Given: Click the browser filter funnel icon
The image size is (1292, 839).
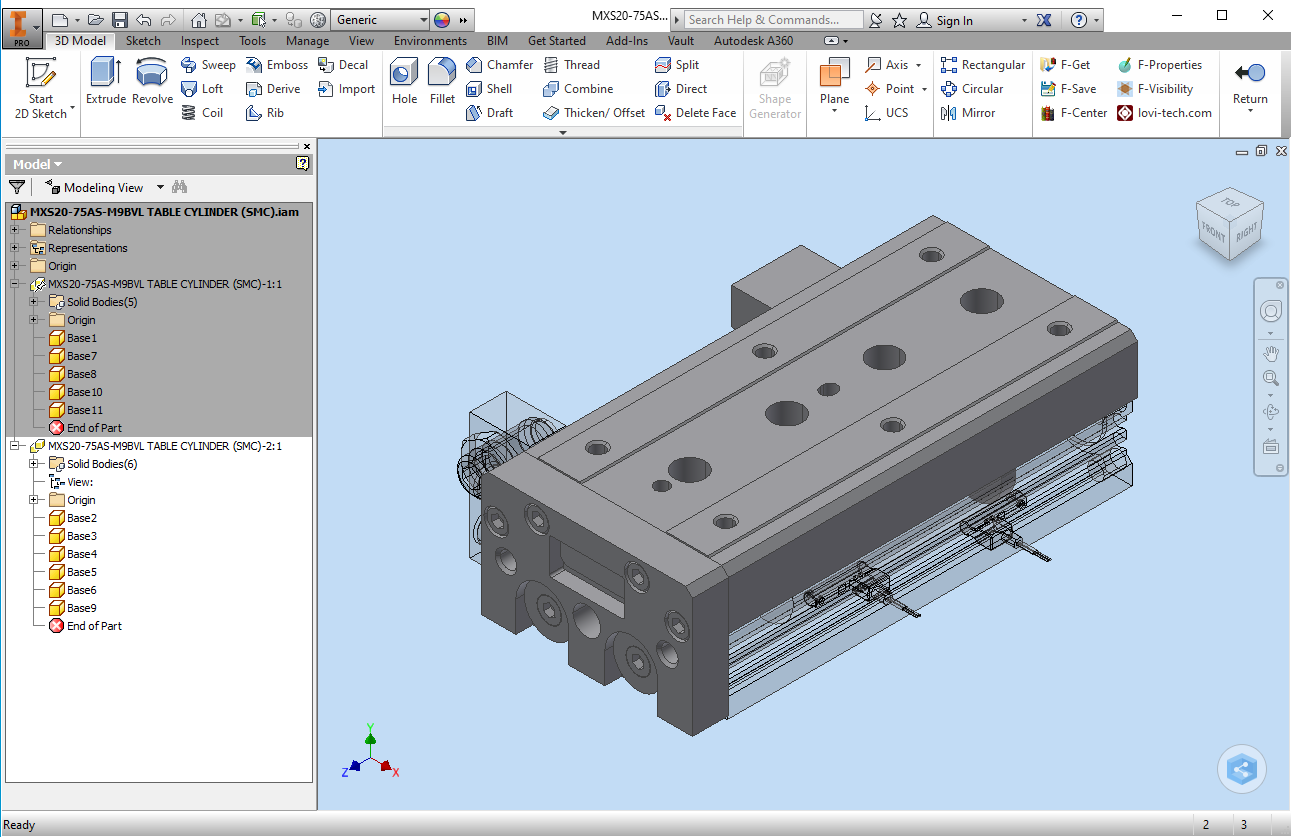Looking at the screenshot, I should [x=17, y=187].
